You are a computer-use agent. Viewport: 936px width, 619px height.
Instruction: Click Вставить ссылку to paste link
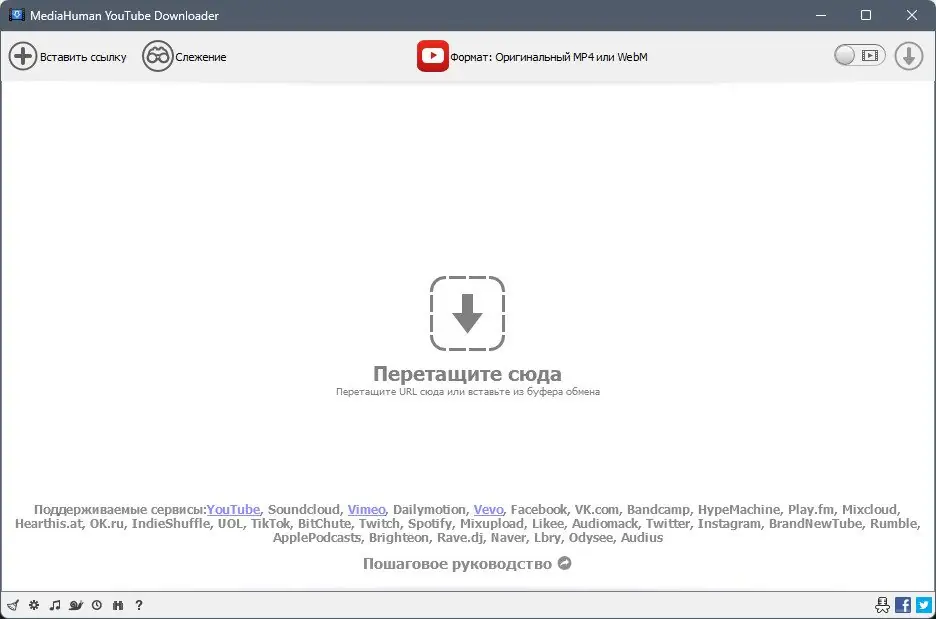pyautogui.click(x=67, y=57)
